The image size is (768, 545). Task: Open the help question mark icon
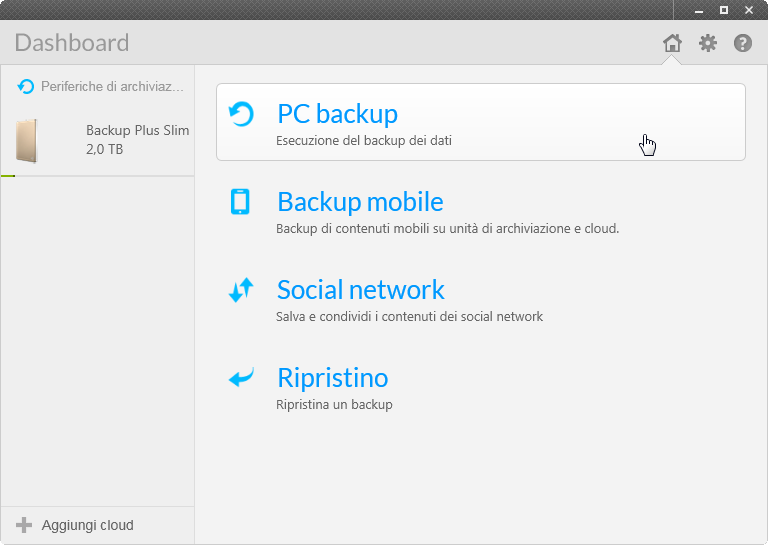pyautogui.click(x=743, y=43)
